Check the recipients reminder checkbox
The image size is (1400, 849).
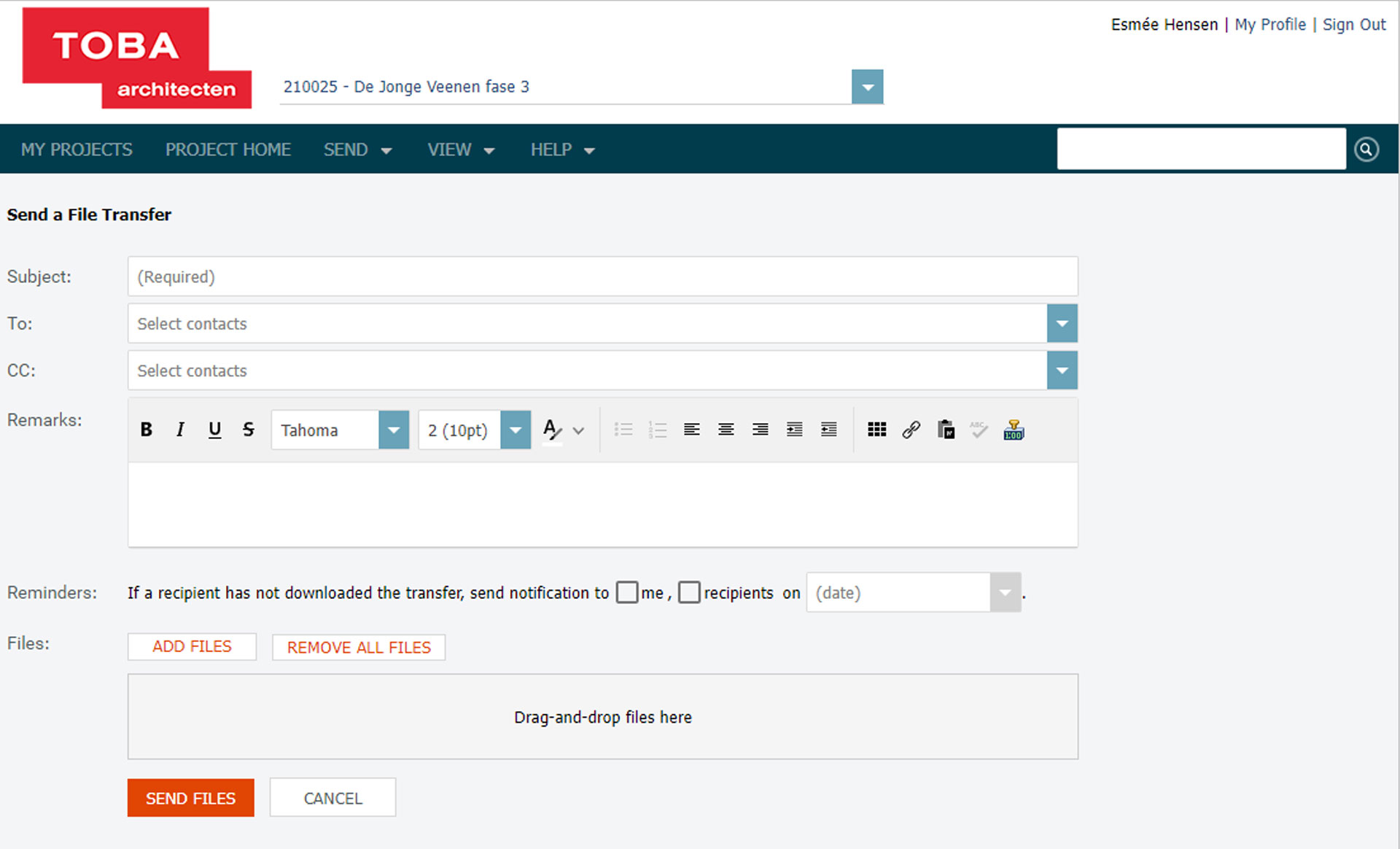click(689, 592)
